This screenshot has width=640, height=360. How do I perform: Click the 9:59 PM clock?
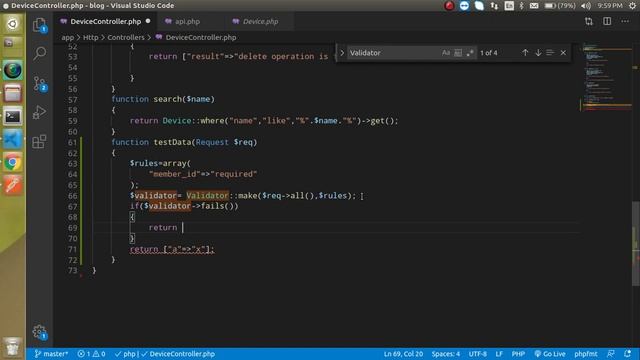(610, 6)
